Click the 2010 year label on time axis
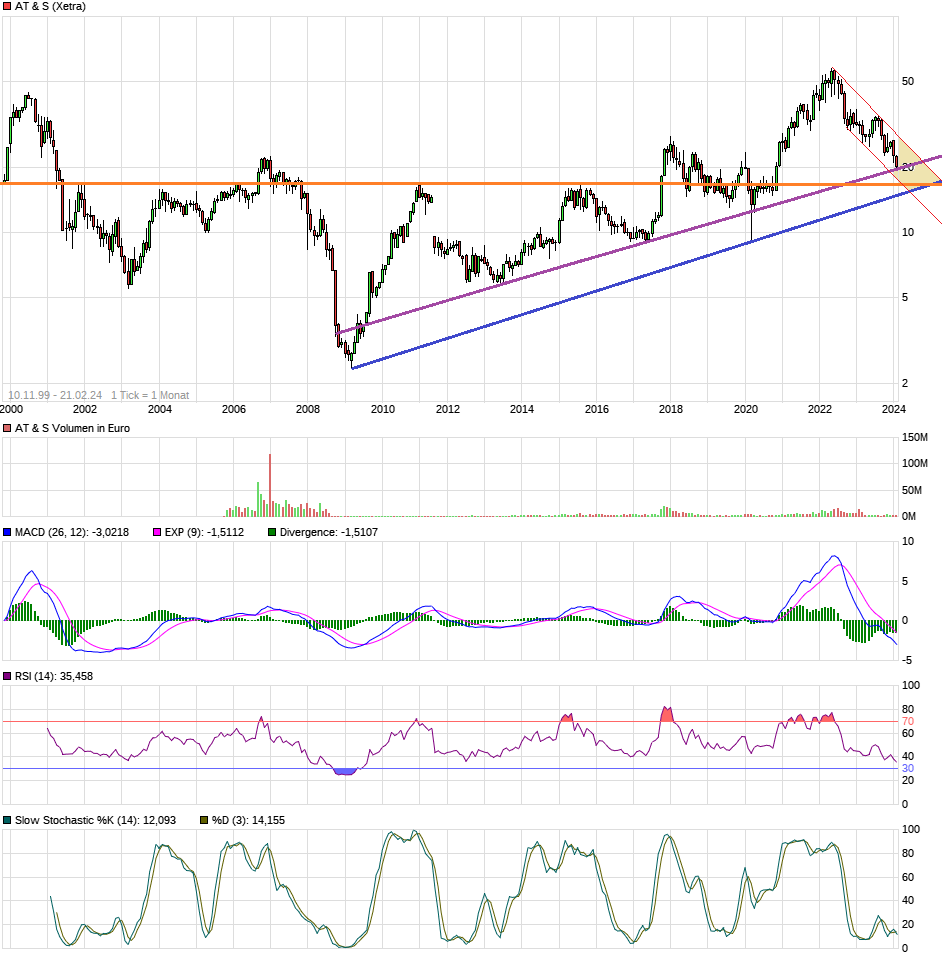The height and width of the screenshot is (958, 942). point(382,409)
